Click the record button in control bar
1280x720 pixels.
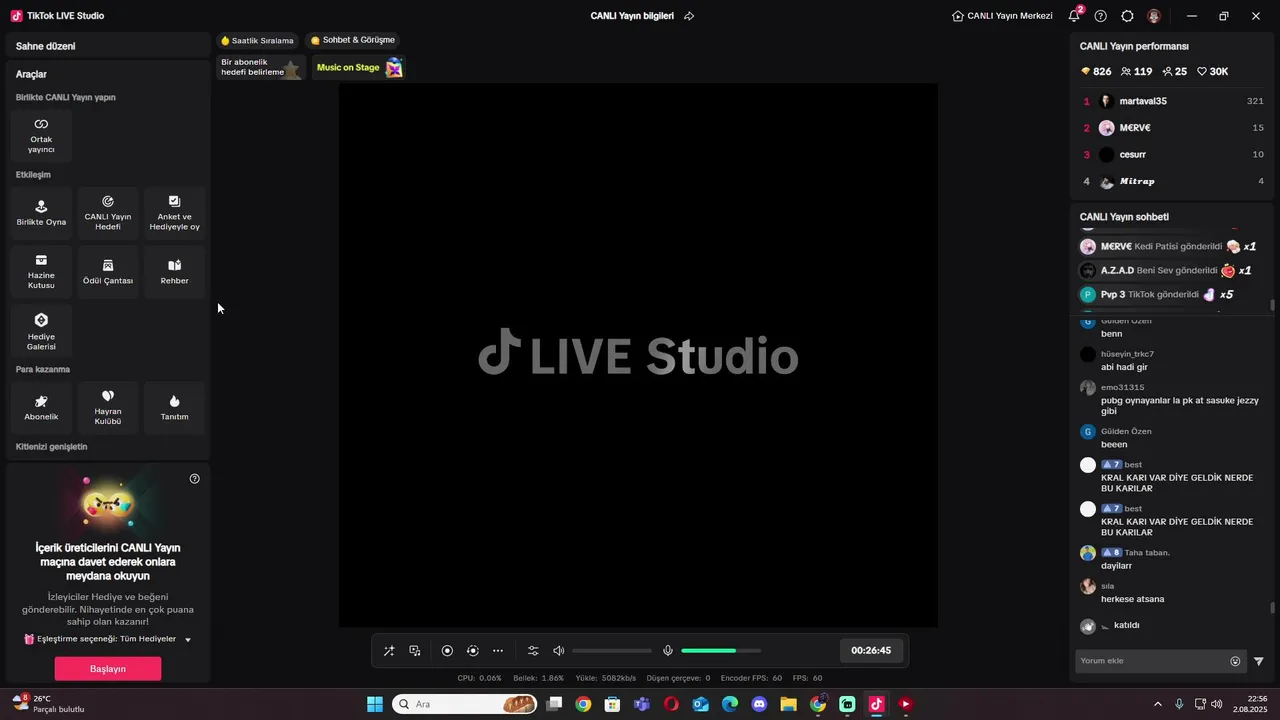(447, 651)
